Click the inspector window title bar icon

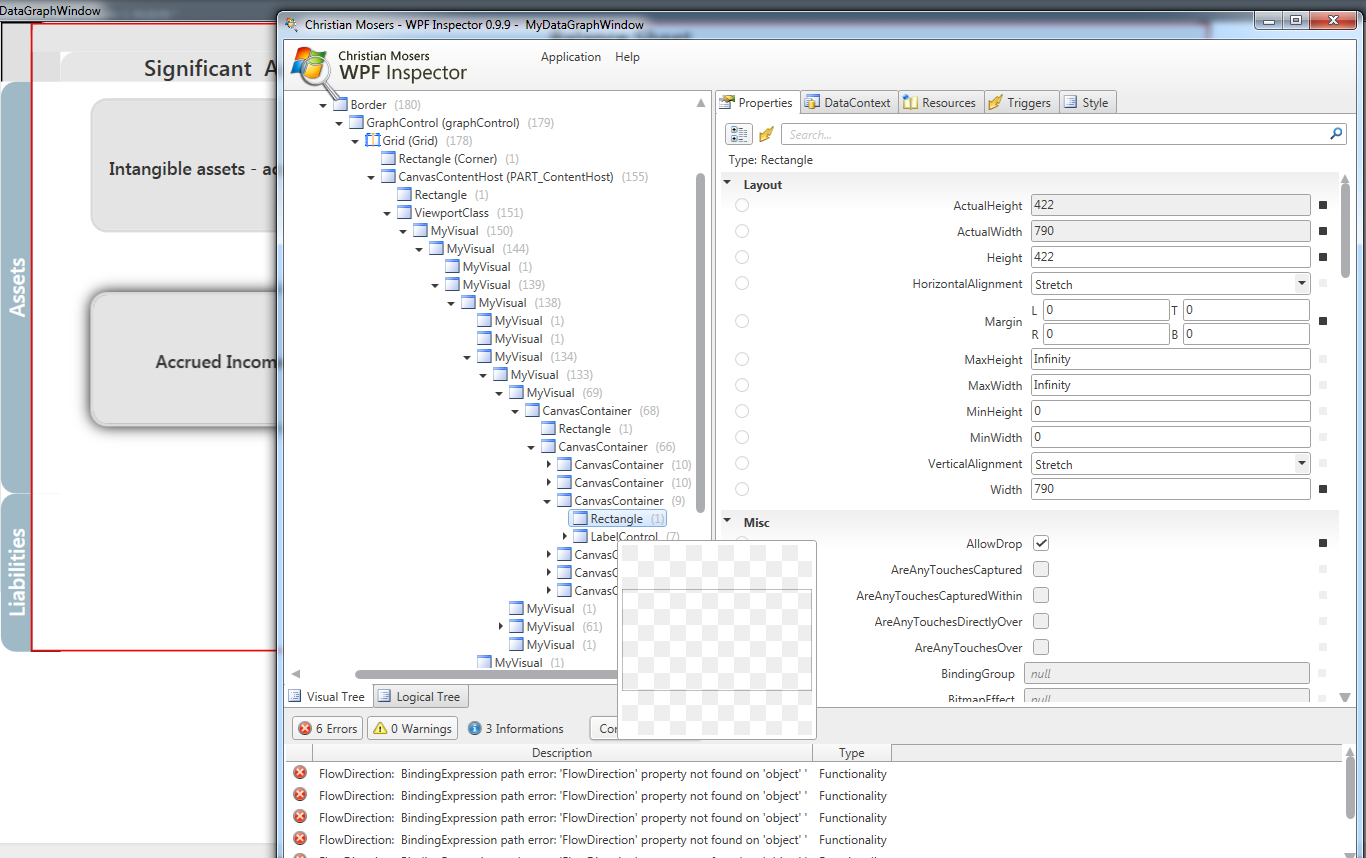pos(291,24)
